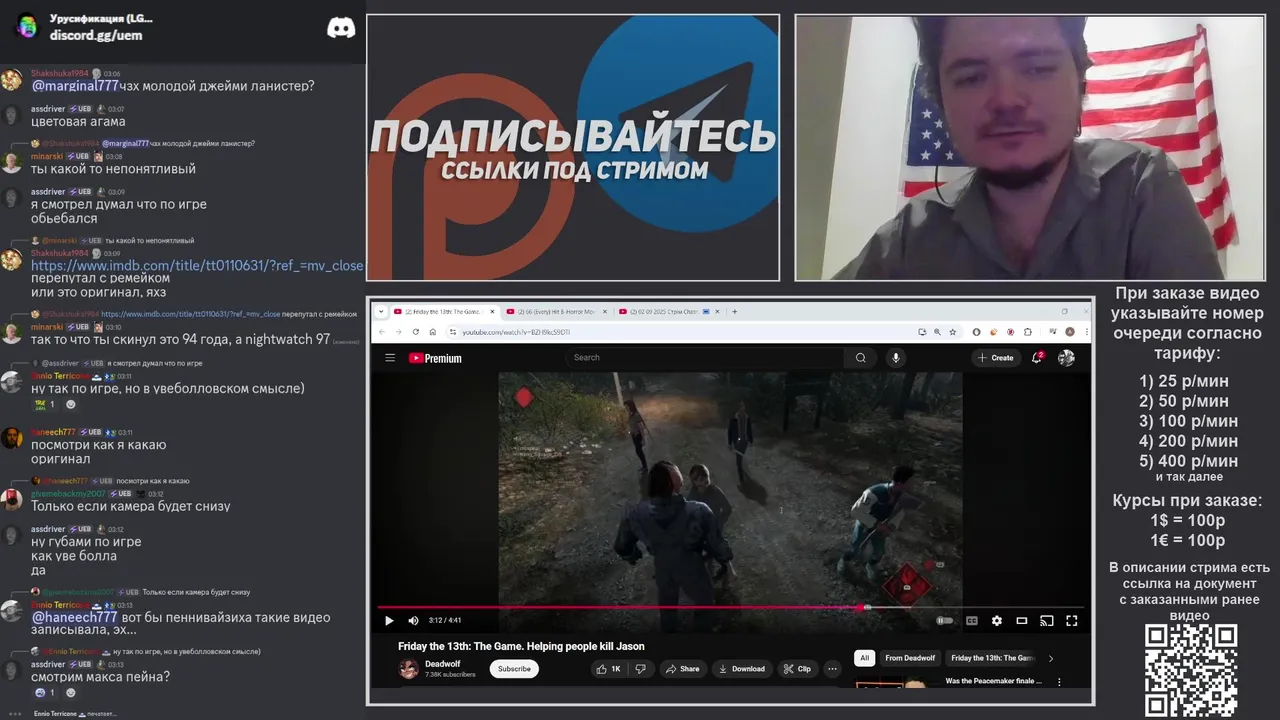Show next filter chips arrow
The image size is (1280, 720).
[1050, 658]
